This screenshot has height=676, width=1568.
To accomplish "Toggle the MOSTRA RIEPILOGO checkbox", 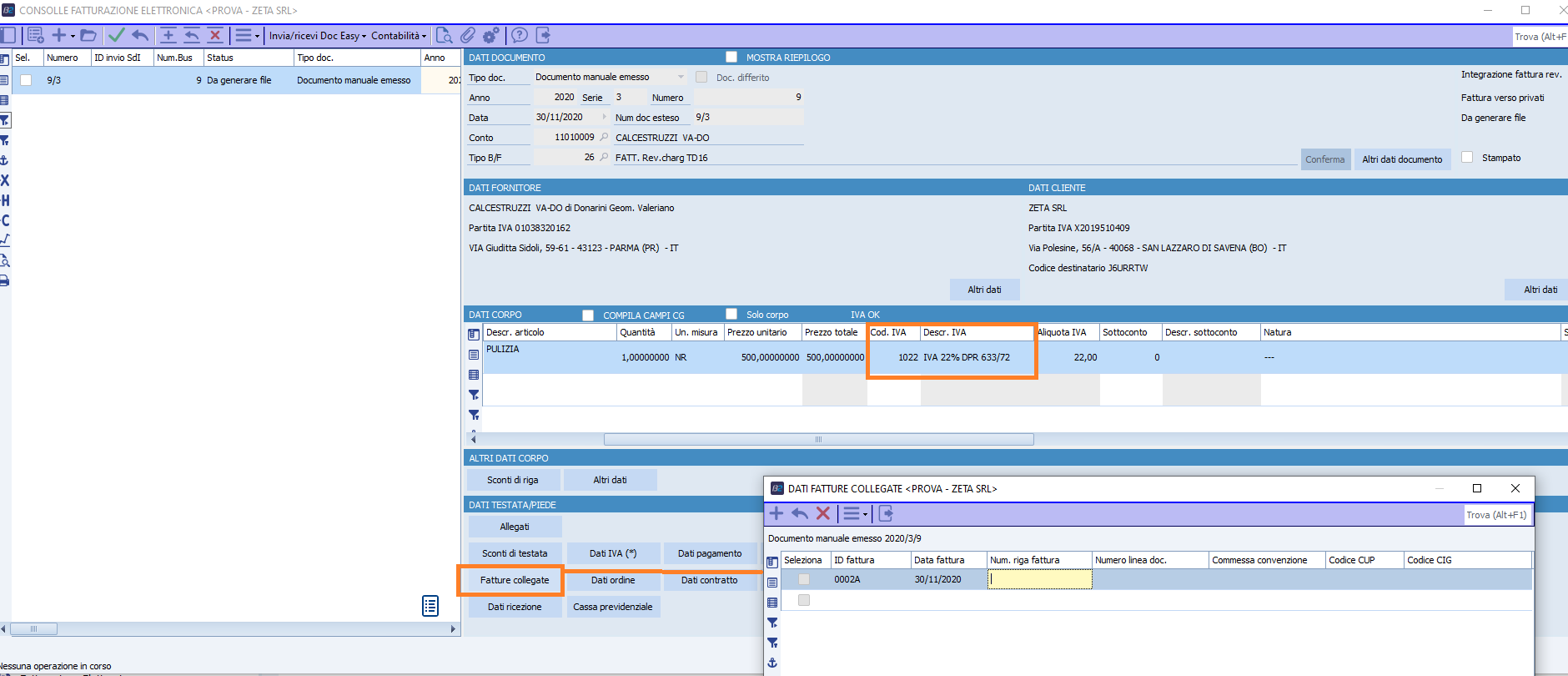I will coord(731,57).
